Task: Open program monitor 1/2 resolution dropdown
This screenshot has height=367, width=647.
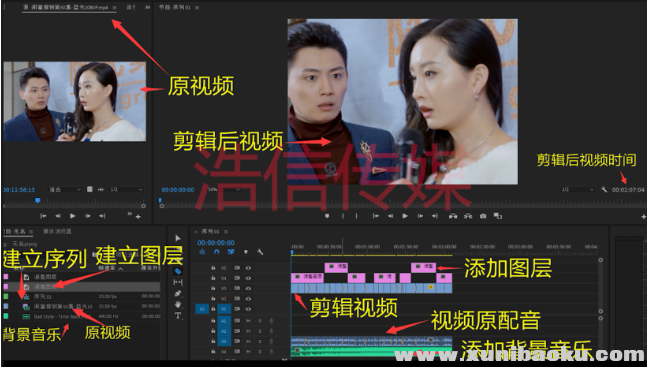Action: click(x=578, y=189)
